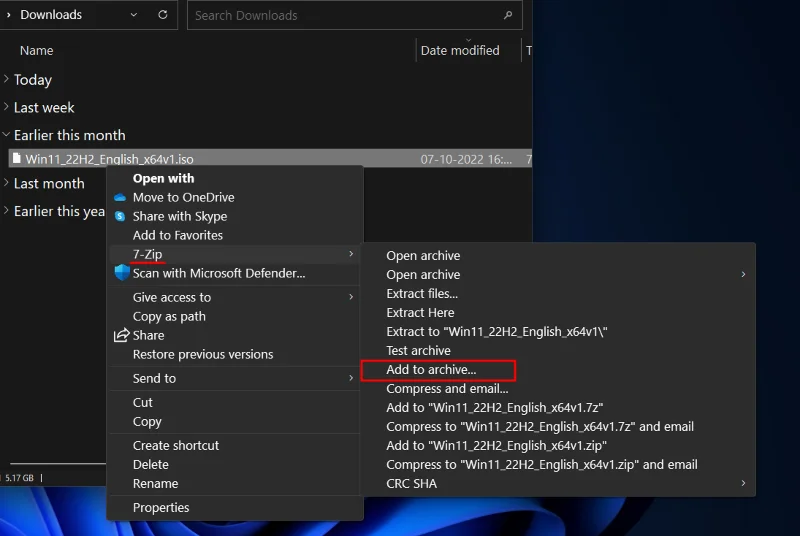Click the OneDrive cloud icon
Viewport: 800px width, 536px height.
(120, 197)
